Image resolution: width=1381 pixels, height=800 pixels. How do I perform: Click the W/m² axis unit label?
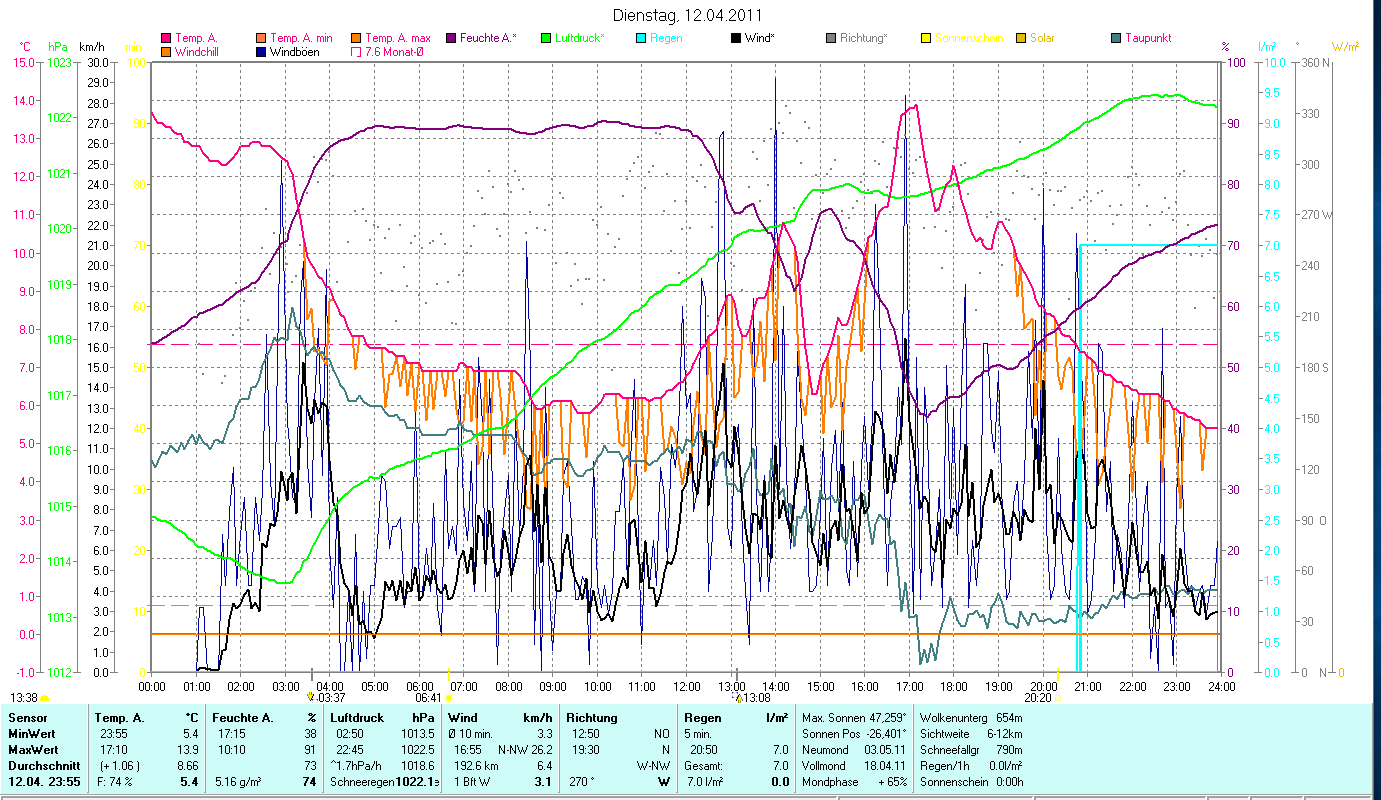click(x=1344, y=47)
